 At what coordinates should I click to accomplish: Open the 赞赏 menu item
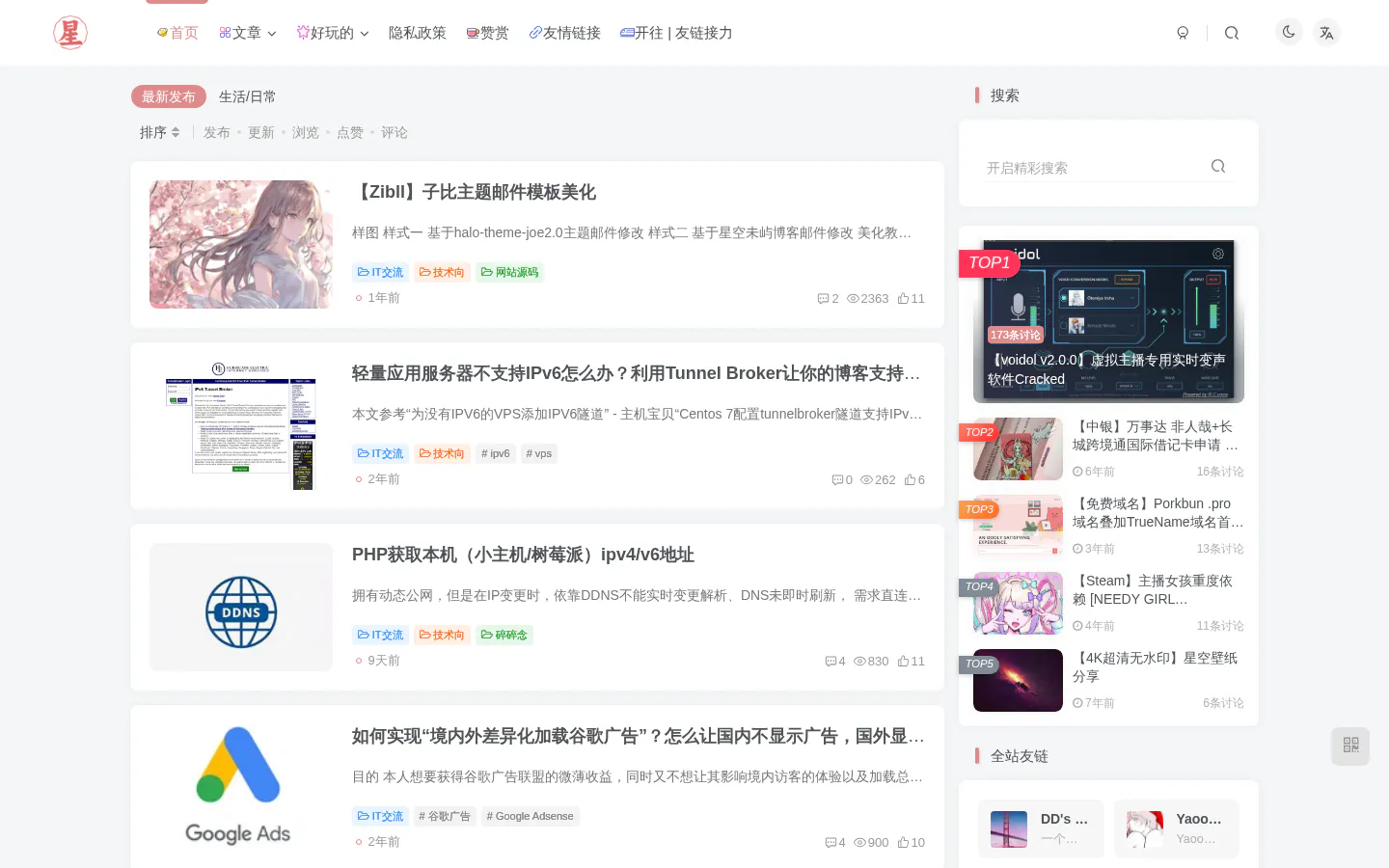click(487, 33)
